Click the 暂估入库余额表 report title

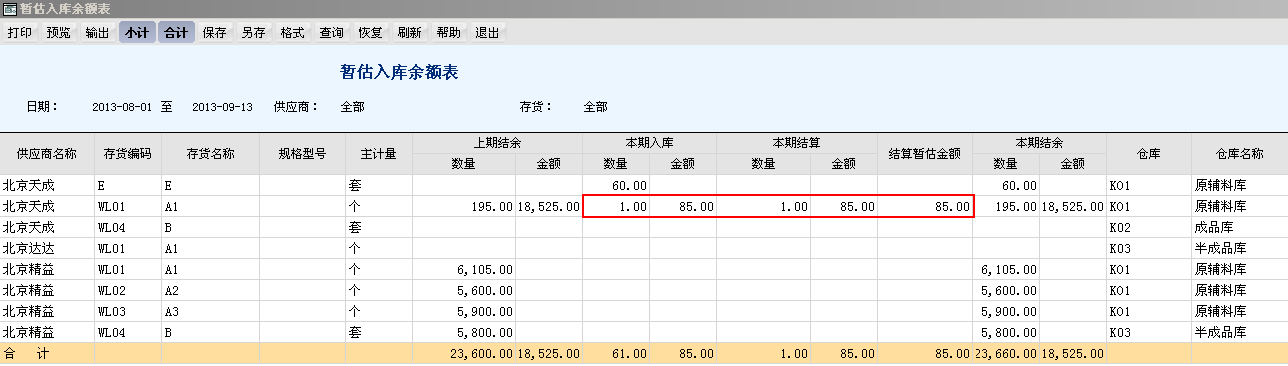399,72
